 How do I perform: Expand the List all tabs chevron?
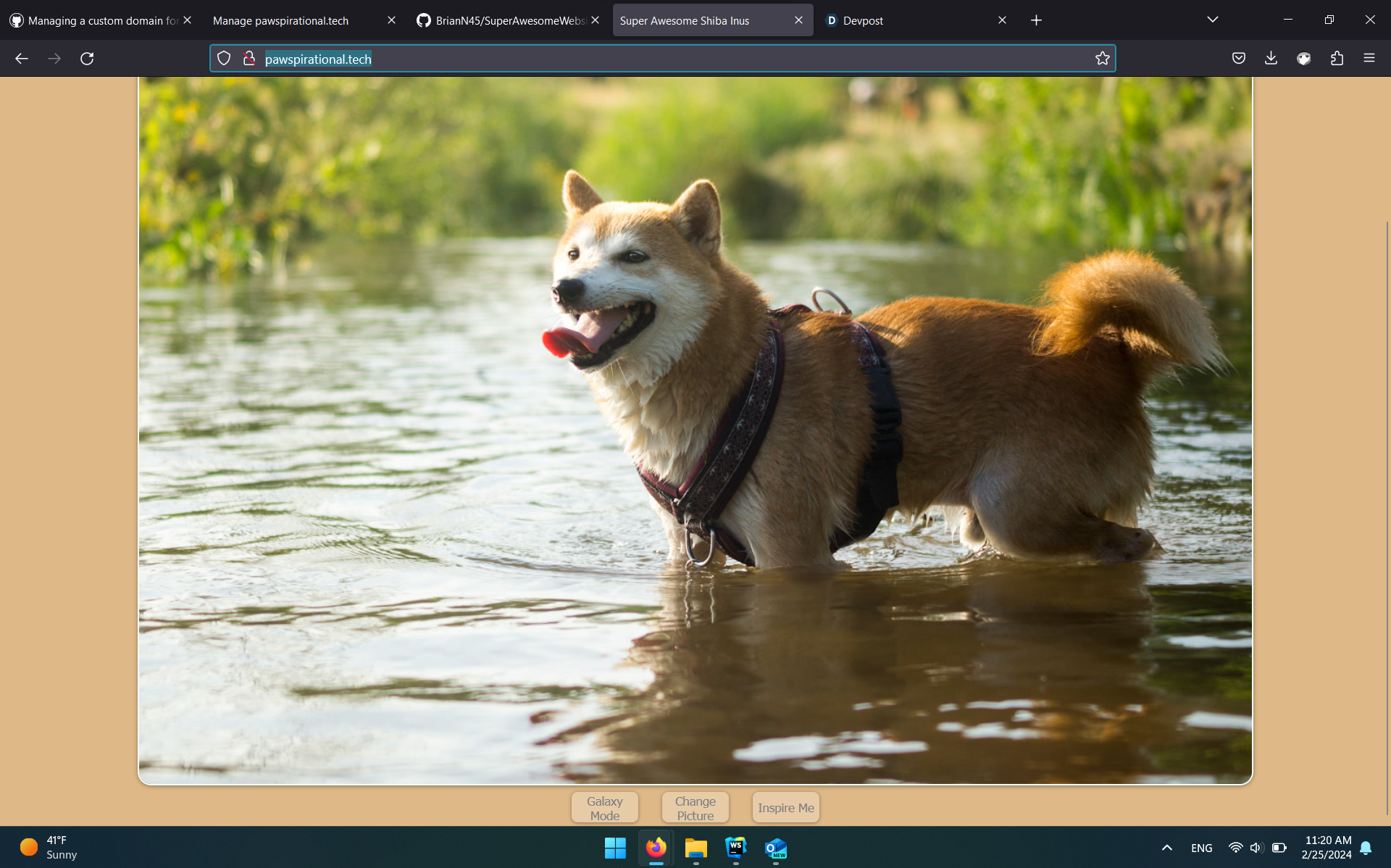pyautogui.click(x=1212, y=20)
